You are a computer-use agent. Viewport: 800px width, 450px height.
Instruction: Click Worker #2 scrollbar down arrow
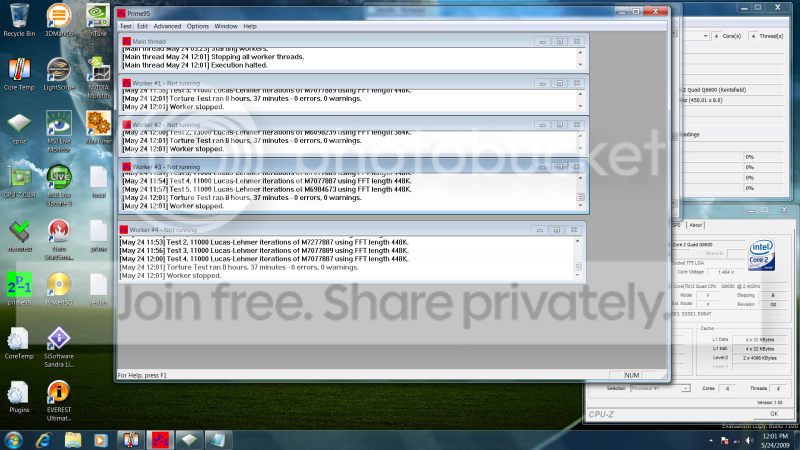tap(580, 148)
